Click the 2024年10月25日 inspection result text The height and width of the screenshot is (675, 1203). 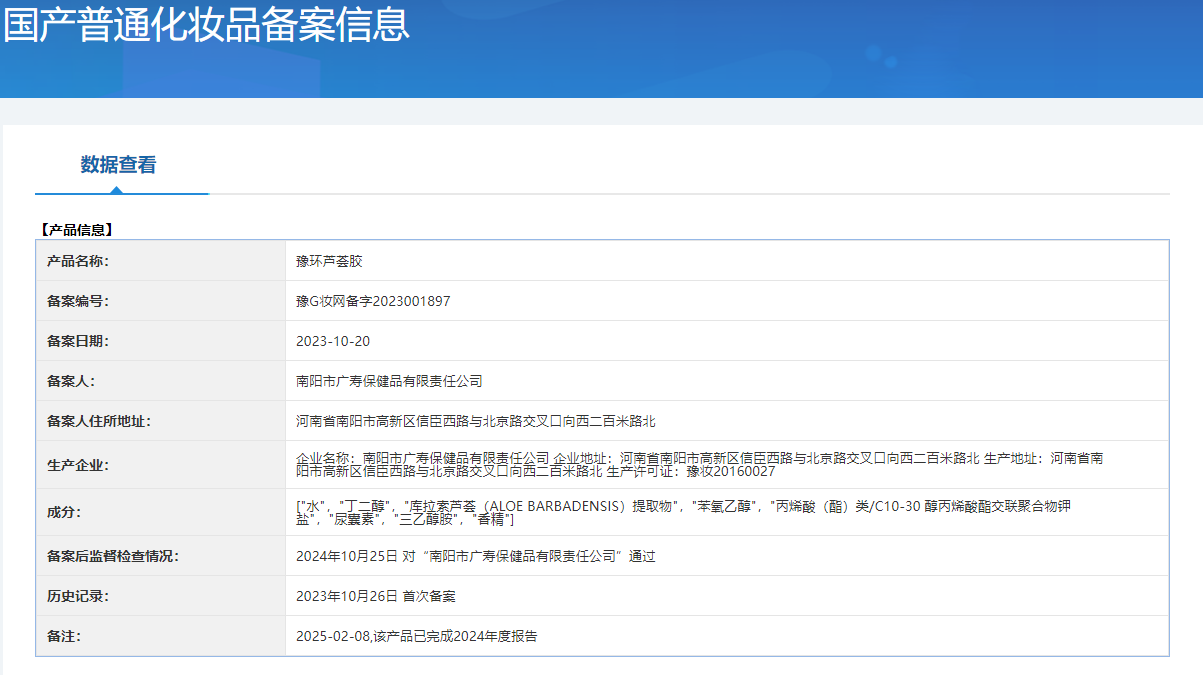475,556
